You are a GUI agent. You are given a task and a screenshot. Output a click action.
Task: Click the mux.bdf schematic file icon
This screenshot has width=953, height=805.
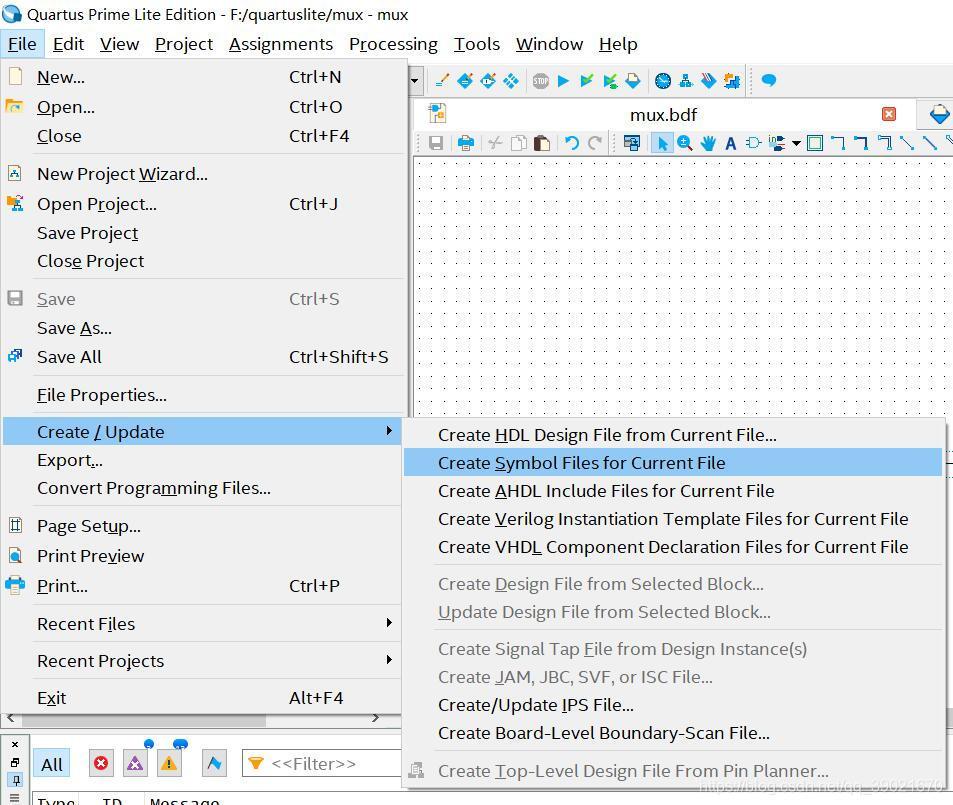(437, 114)
